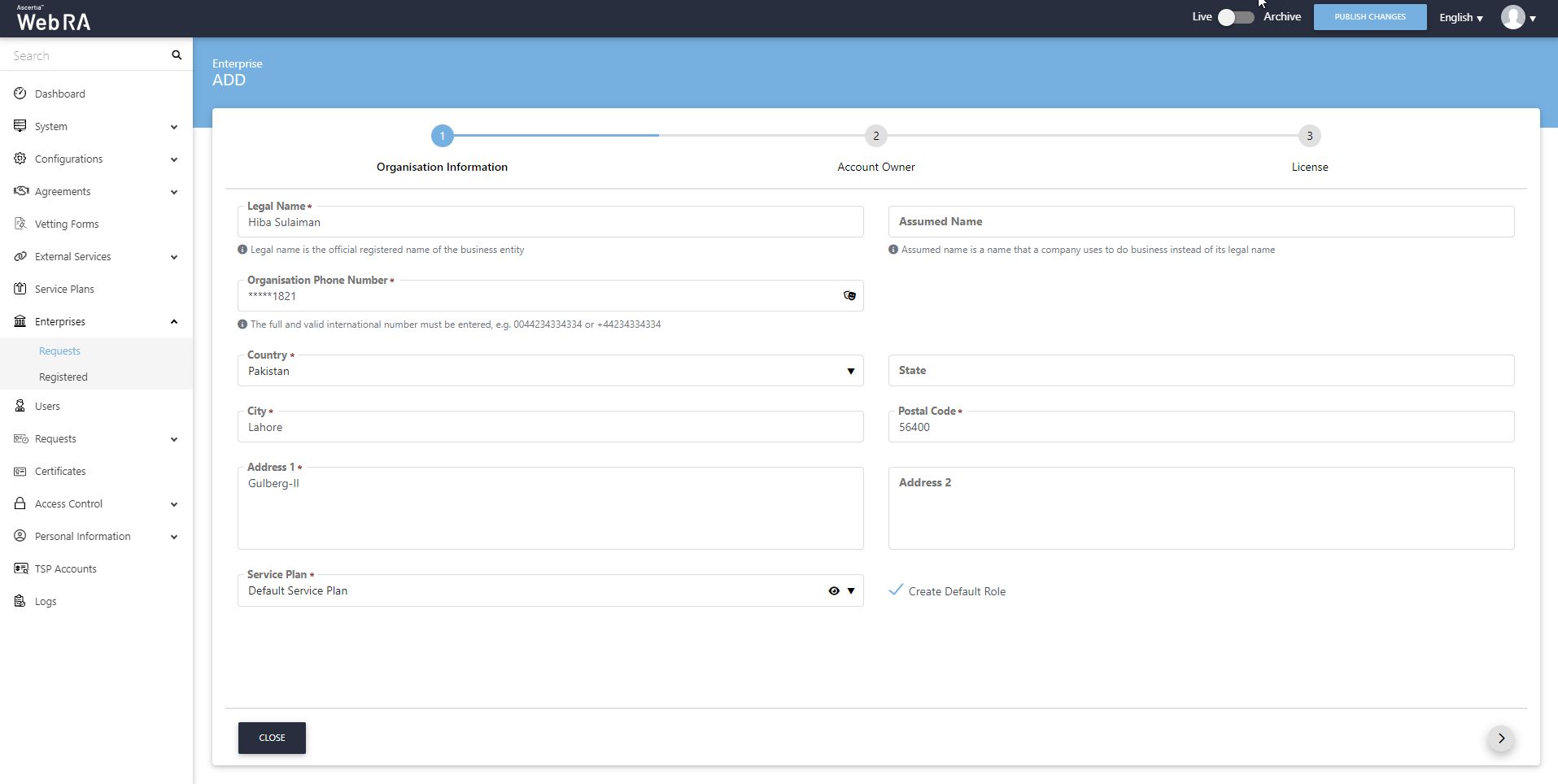Image resolution: width=1558 pixels, height=784 pixels.
Task: View Service Plan details via eye icon
Action: [834, 591]
